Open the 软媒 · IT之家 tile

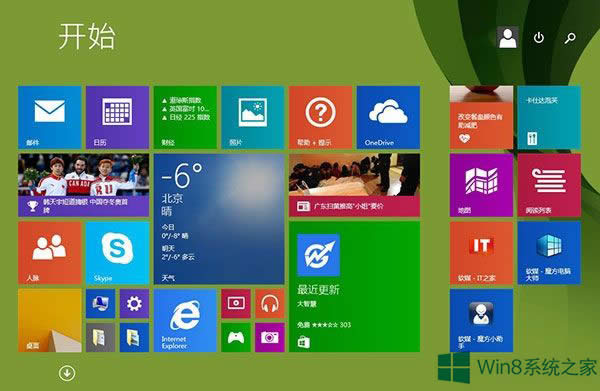(x=481, y=253)
